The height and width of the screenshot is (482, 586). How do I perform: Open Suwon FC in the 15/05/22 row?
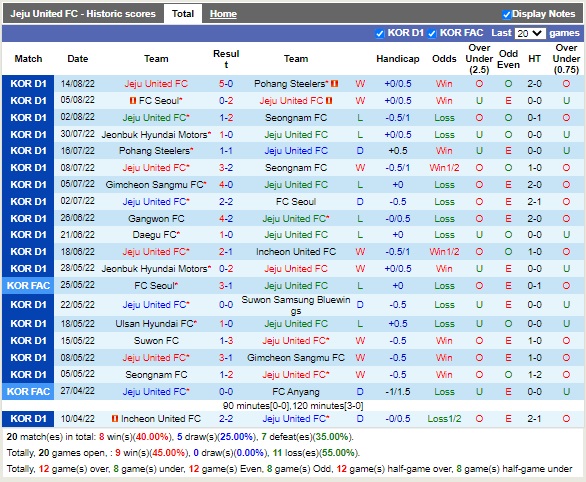click(x=156, y=341)
